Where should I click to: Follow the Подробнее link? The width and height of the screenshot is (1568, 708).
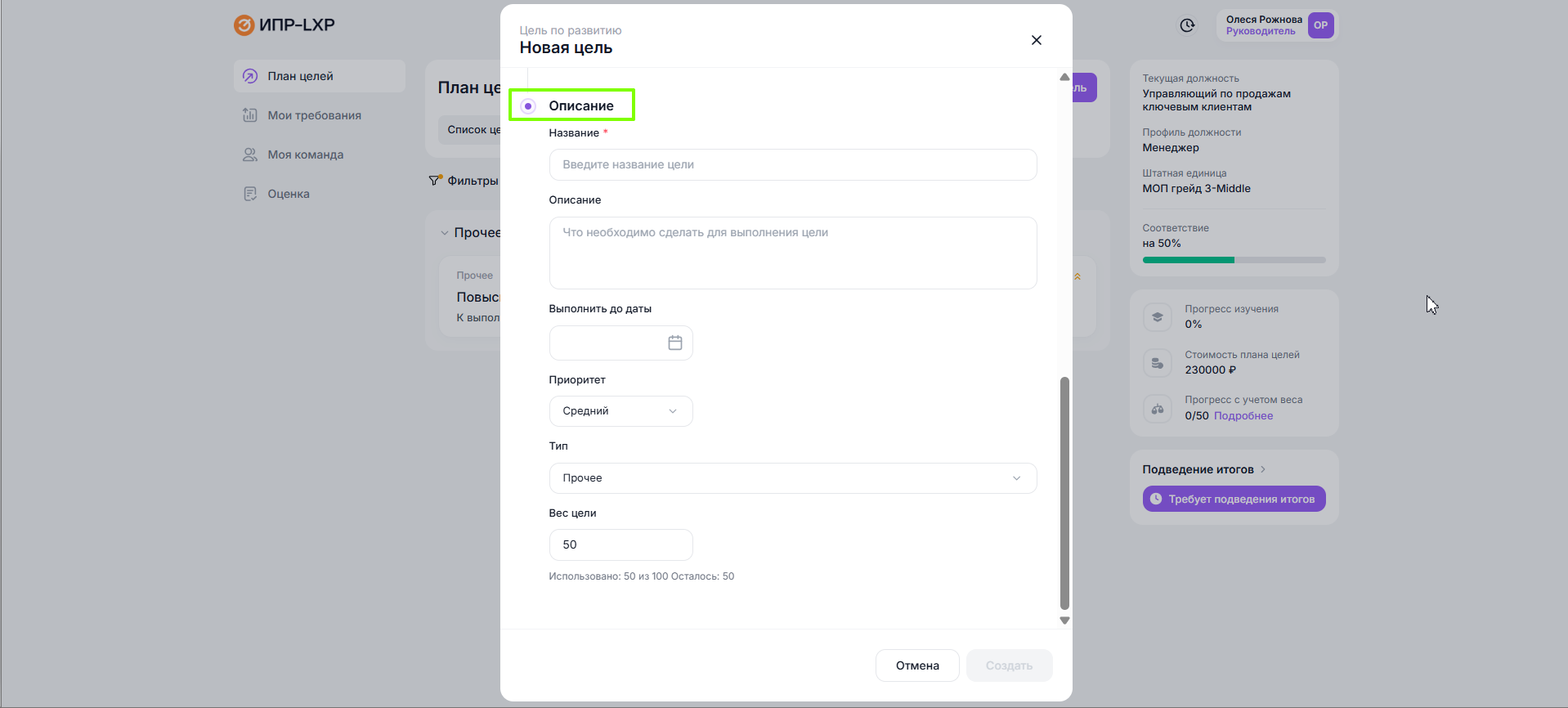tap(1243, 416)
